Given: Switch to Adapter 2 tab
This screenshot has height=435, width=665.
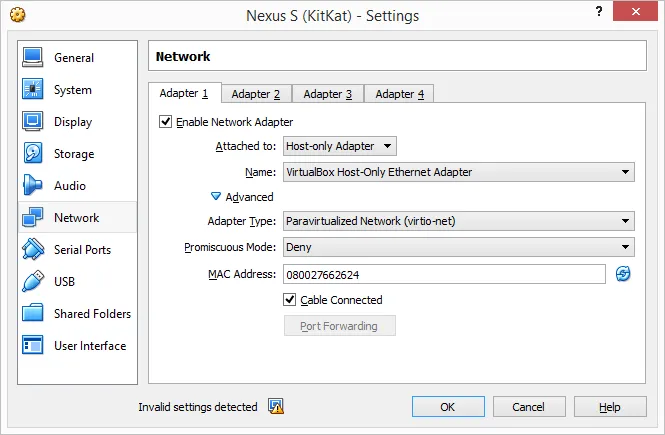Looking at the screenshot, I should click(256, 94).
